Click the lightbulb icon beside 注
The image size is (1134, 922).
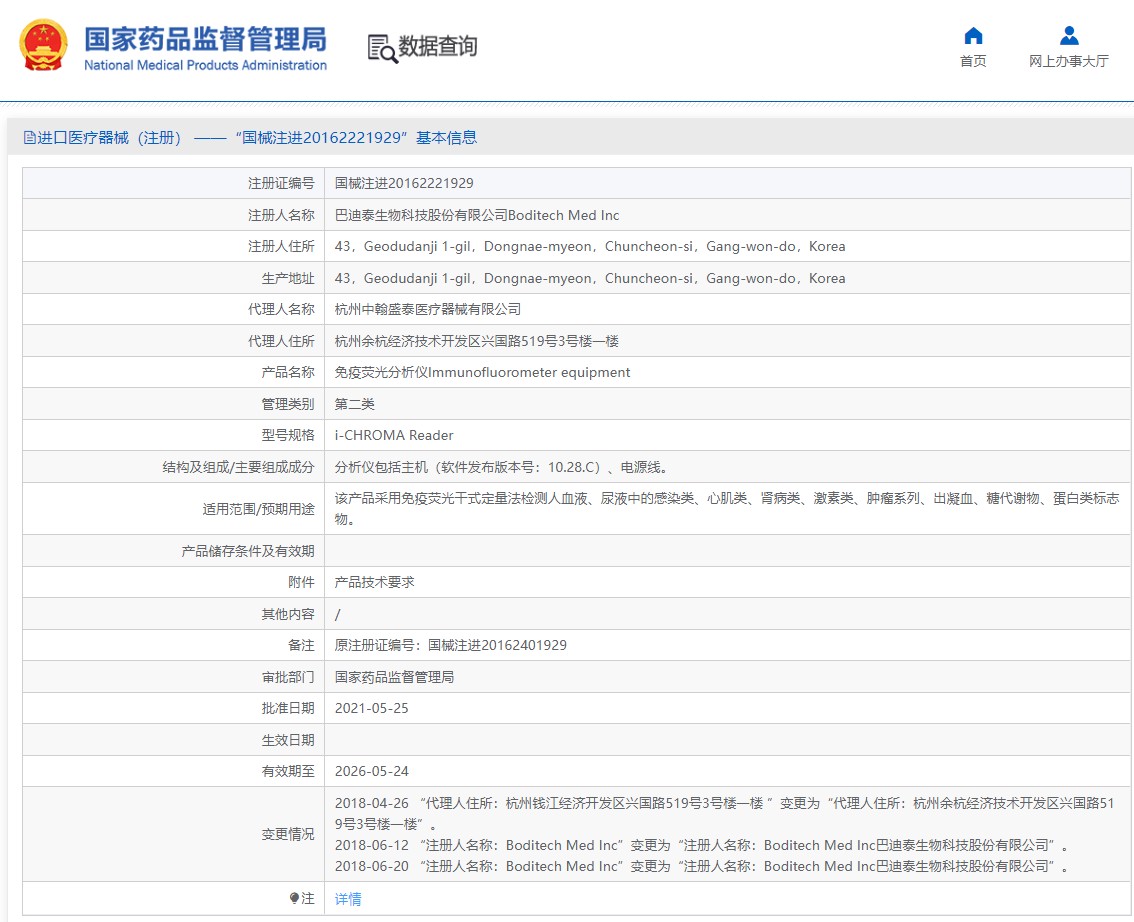pyautogui.click(x=294, y=898)
